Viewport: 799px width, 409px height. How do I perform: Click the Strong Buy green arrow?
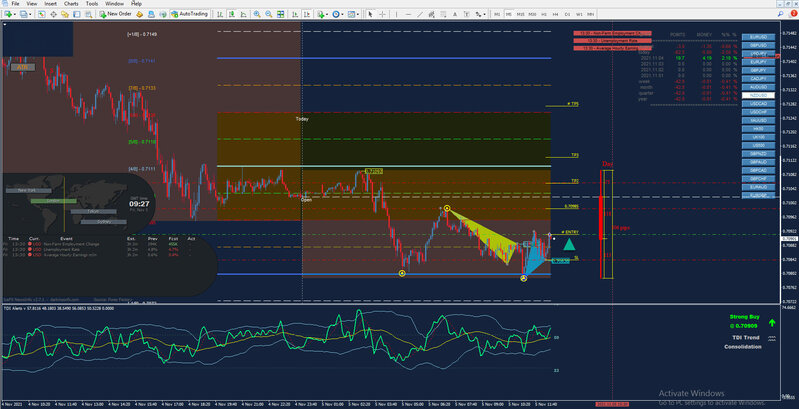[x=772, y=322]
